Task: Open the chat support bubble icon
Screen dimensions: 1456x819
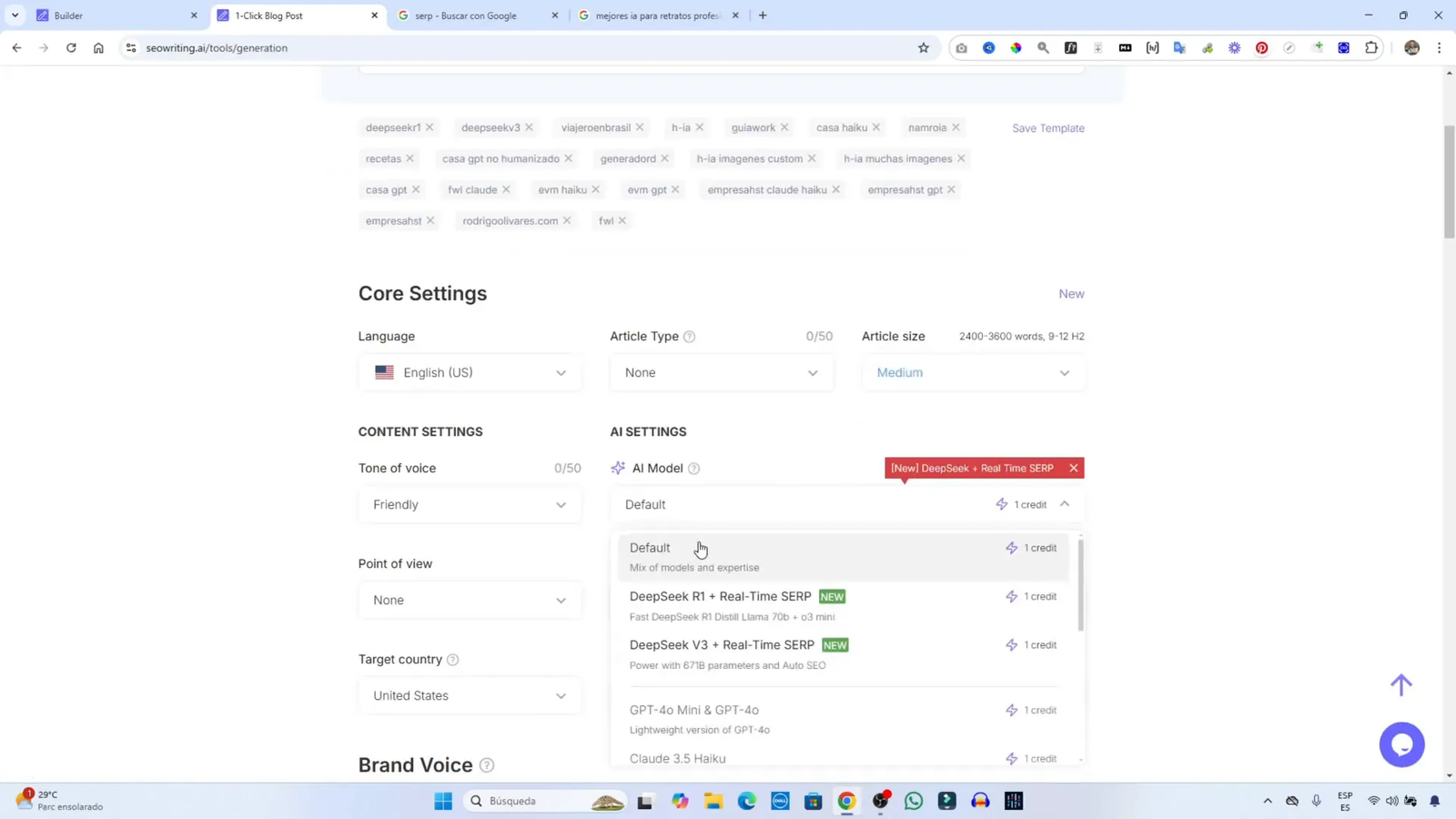Action: coord(1401,744)
